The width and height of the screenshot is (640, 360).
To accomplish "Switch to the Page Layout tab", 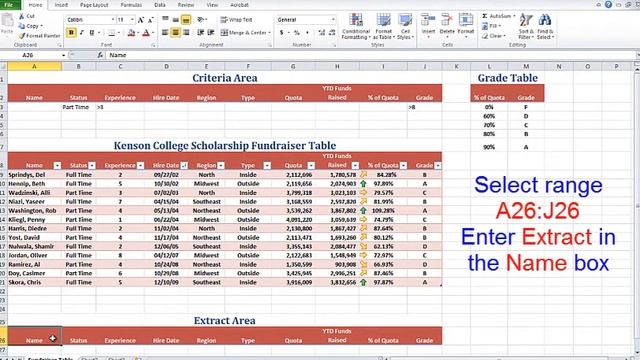I will pos(94,5).
